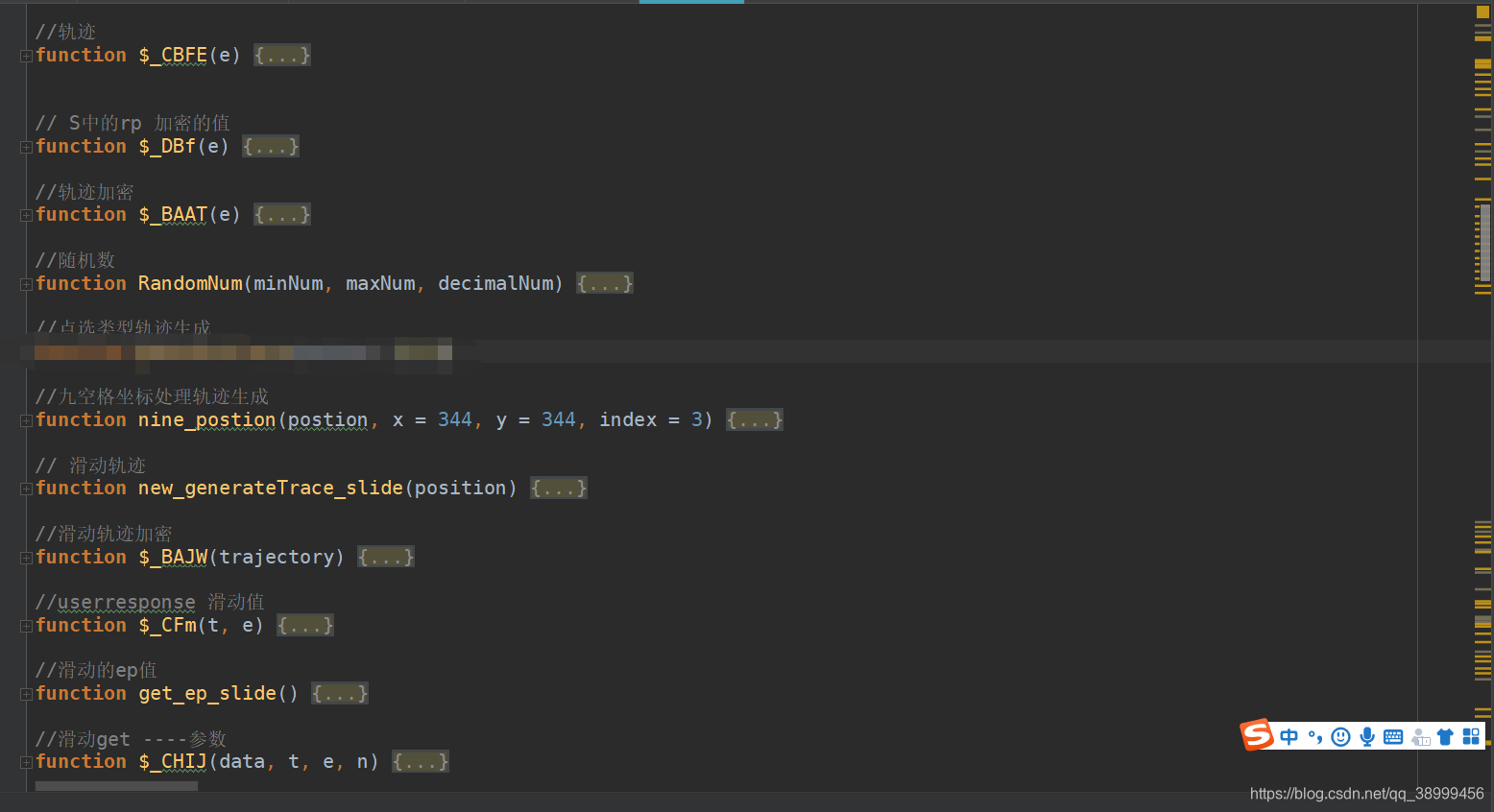Click the horizontal scrollbar at editor bottom
The image size is (1494, 812).
click(116, 786)
